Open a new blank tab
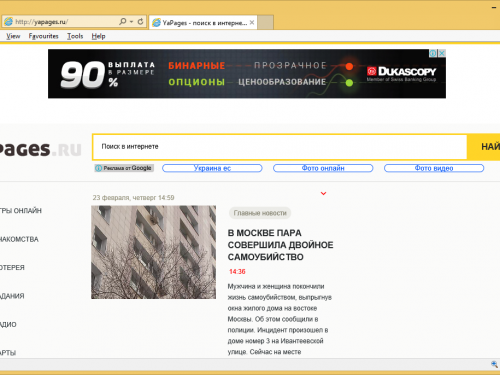Viewport: 500px width, 375px height. tap(265, 23)
